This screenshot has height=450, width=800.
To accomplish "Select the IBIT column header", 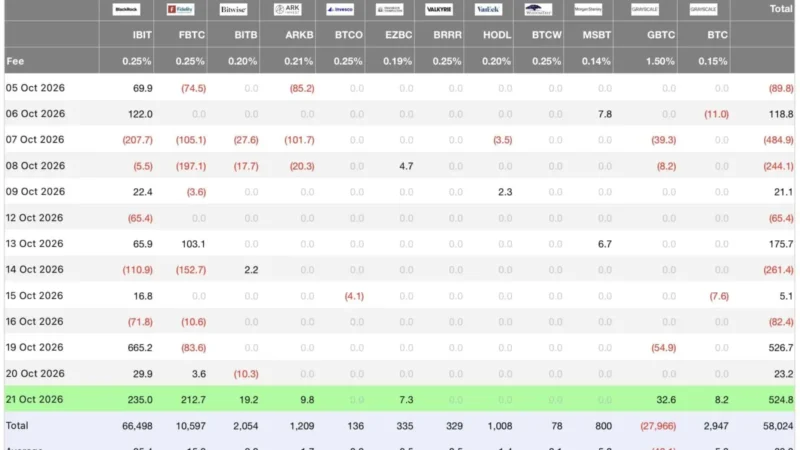I will 142,35.
